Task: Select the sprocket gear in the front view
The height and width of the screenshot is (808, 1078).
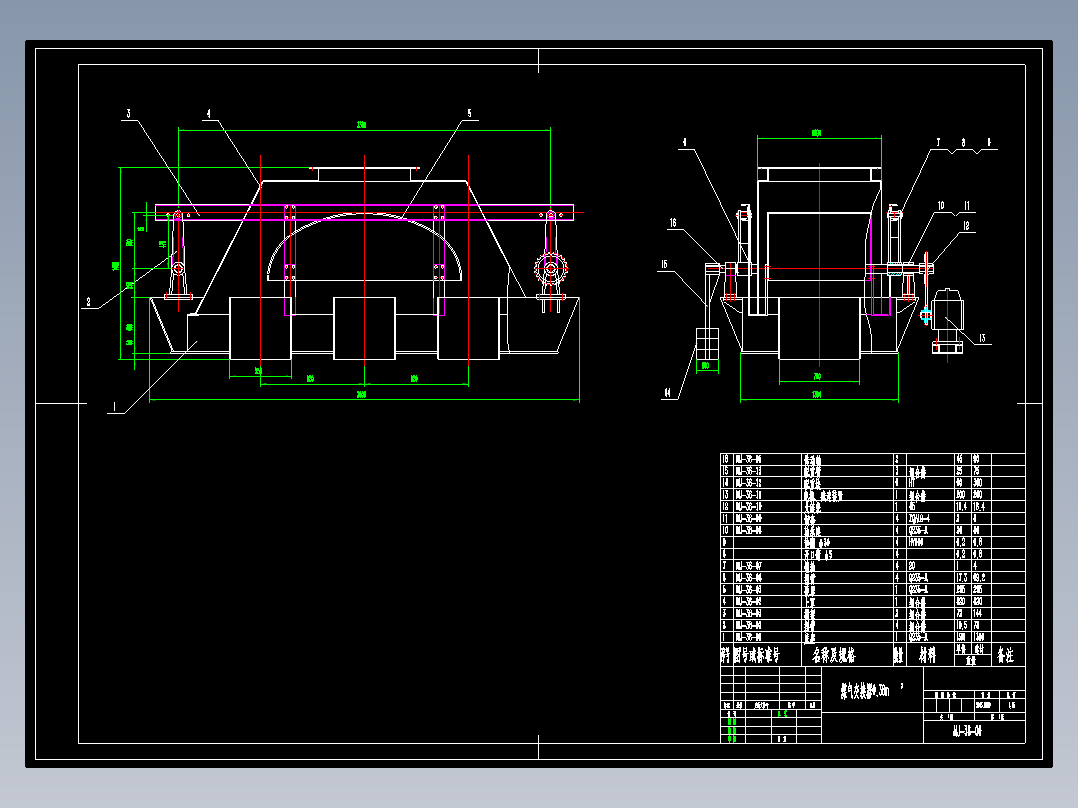Action: coord(550,269)
